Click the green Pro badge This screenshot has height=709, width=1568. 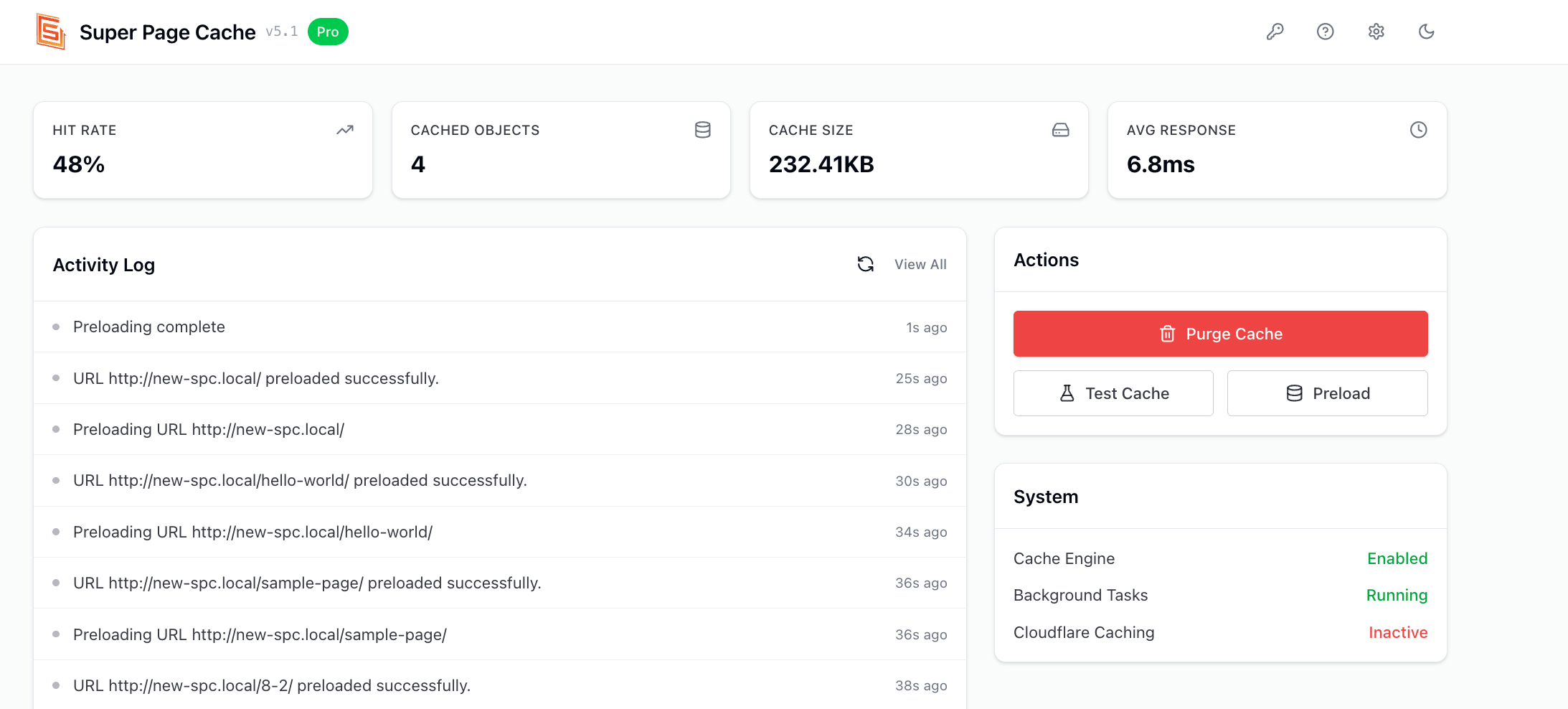pyautogui.click(x=328, y=32)
